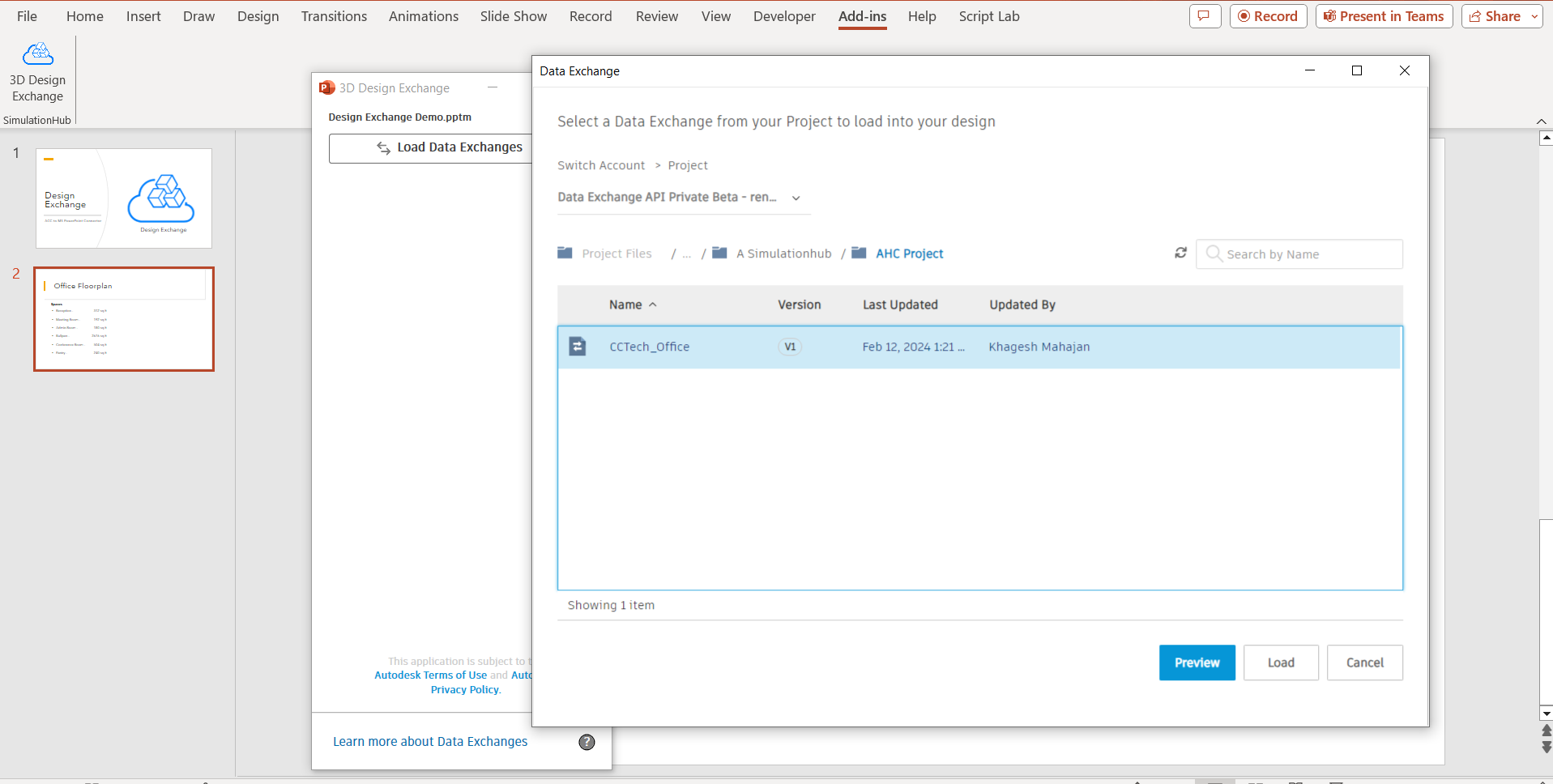Maximize the Data Exchange dialog
The height and width of the screenshot is (784, 1553).
pyautogui.click(x=1357, y=71)
